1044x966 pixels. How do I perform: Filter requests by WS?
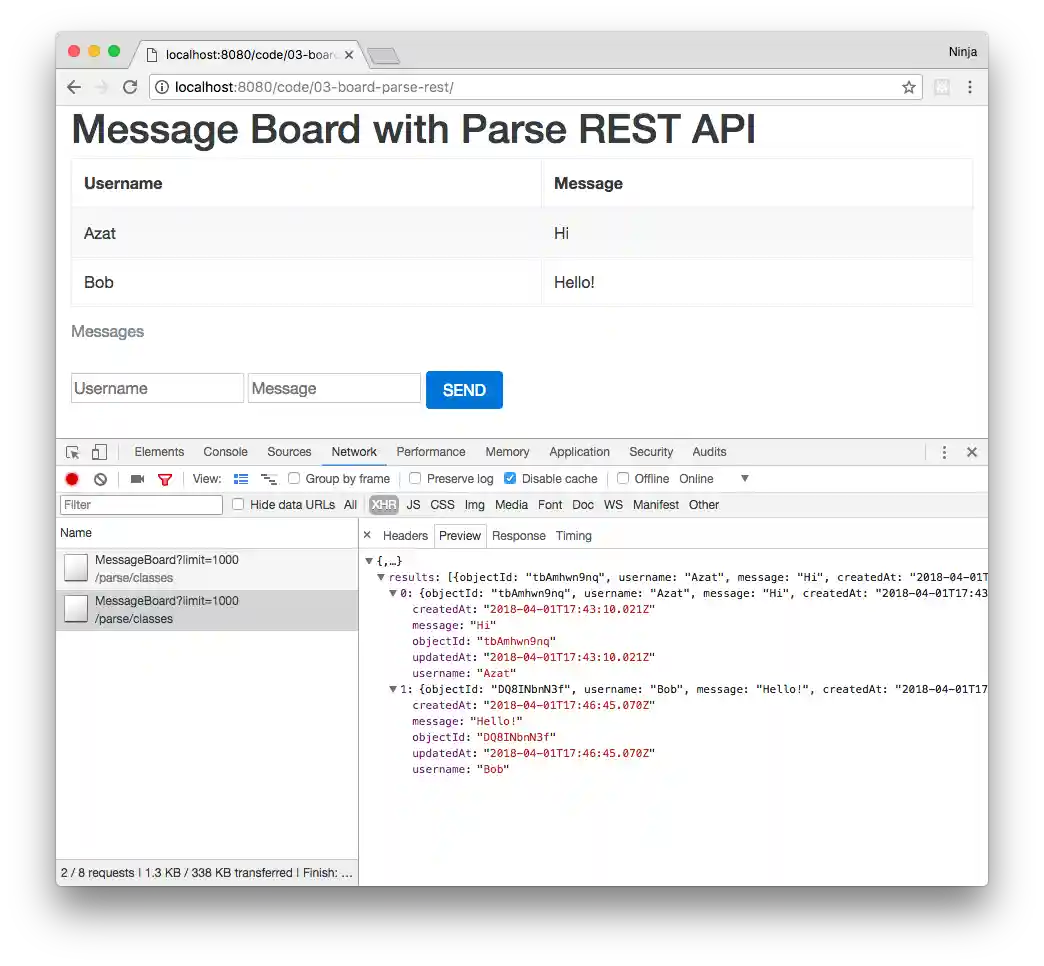pos(613,505)
